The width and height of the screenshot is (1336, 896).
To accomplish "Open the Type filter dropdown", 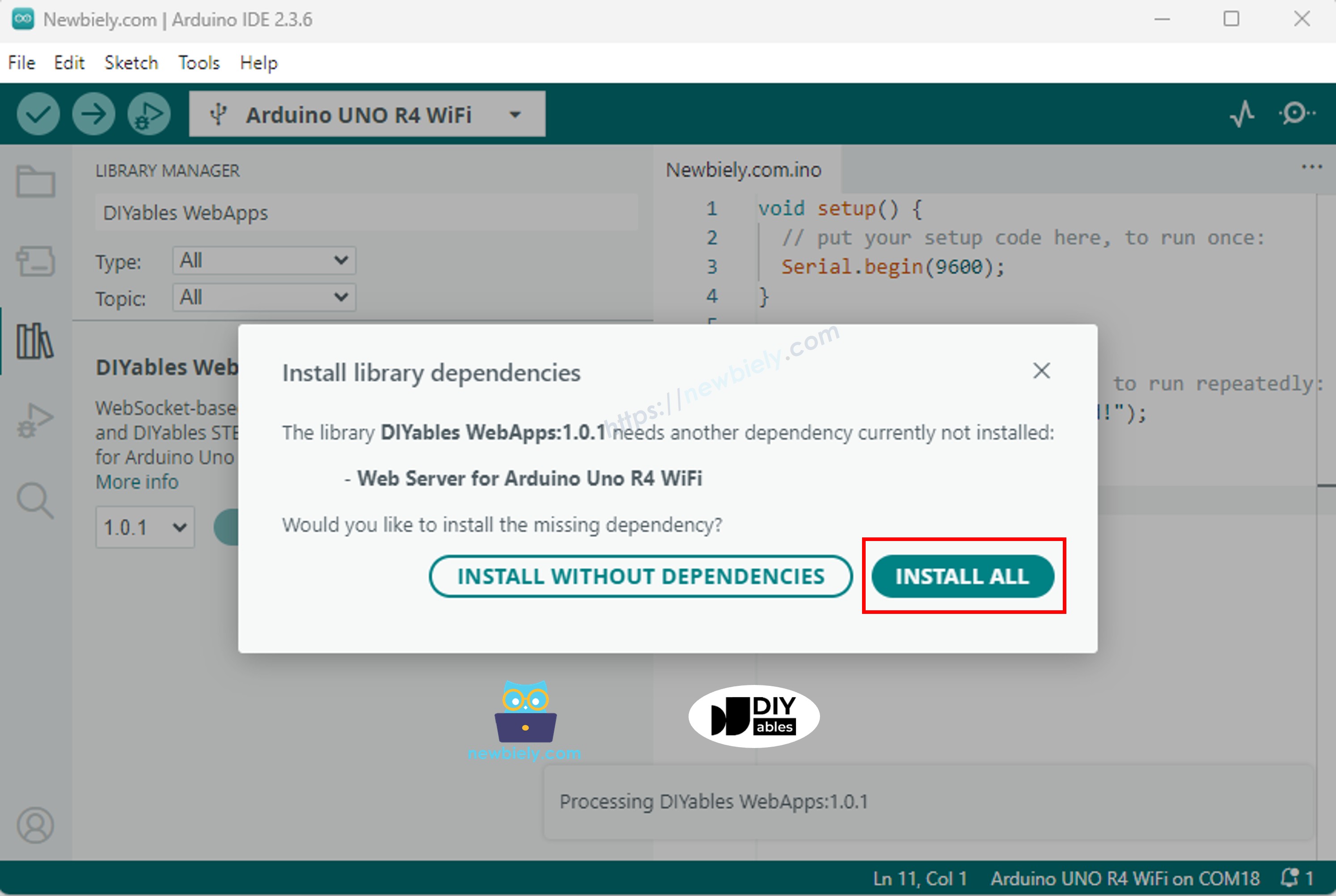I will pyautogui.click(x=263, y=261).
